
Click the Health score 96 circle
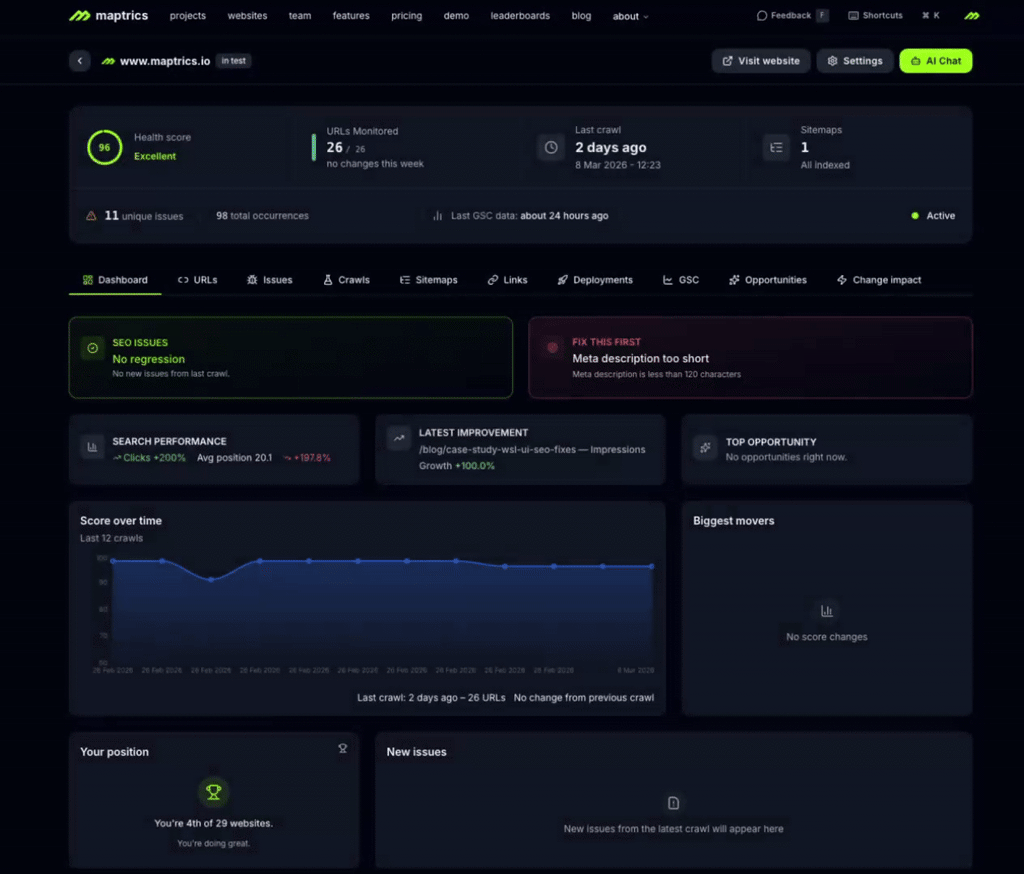[104, 147]
